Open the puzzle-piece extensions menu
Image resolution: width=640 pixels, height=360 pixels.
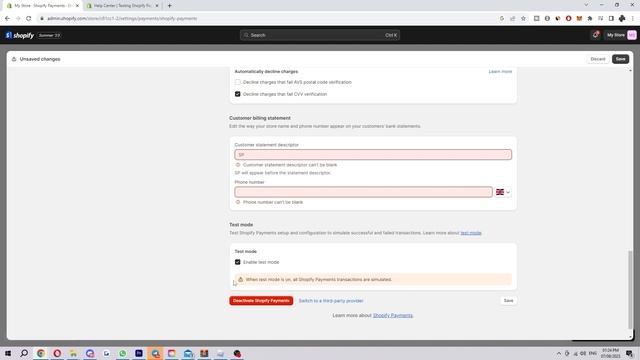coord(589,18)
